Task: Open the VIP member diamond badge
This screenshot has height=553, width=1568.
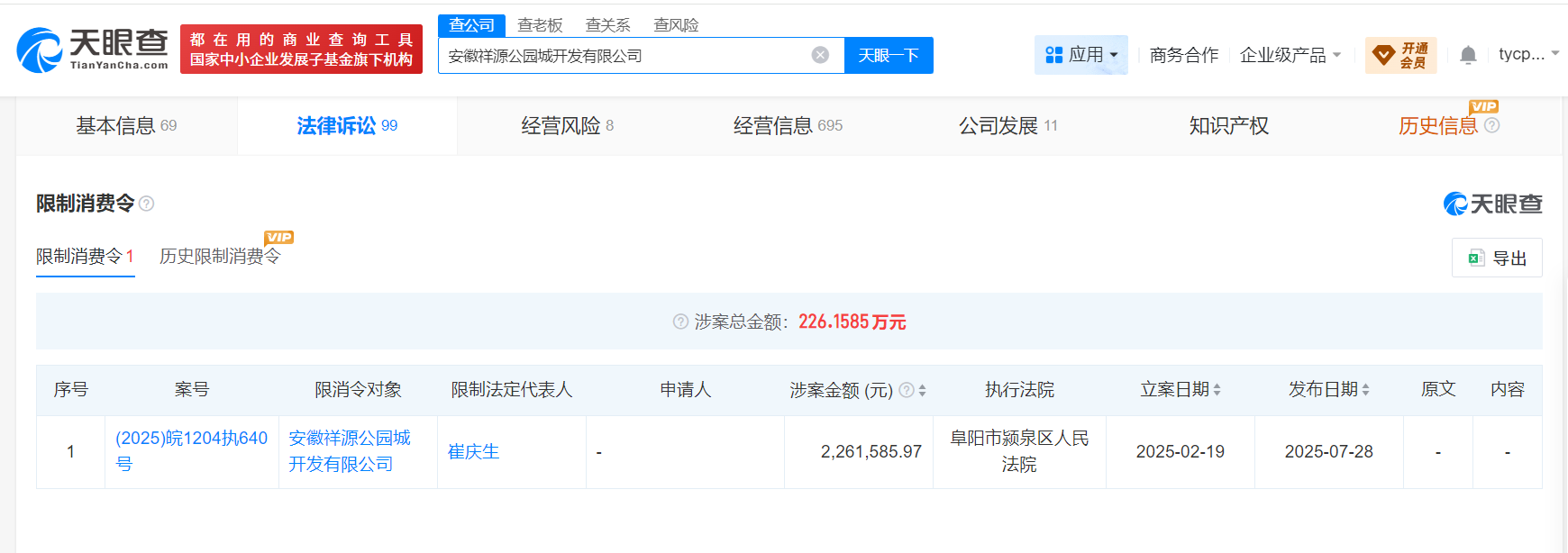Action: [x=1400, y=56]
